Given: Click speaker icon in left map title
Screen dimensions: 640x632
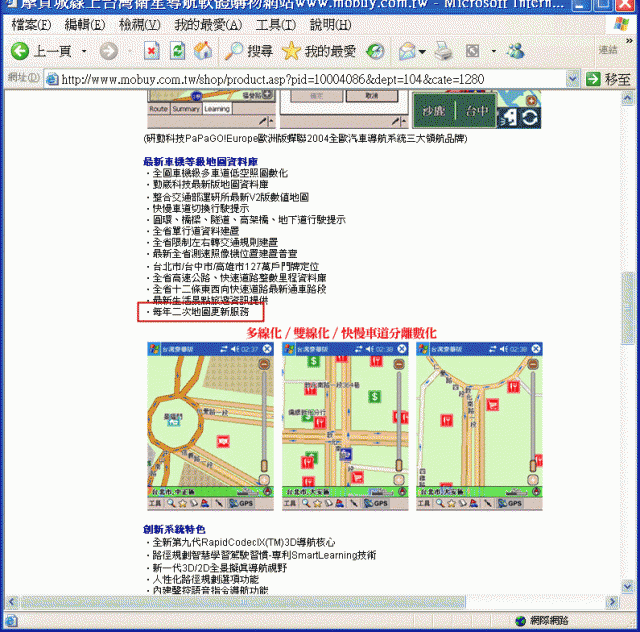Looking at the screenshot, I should [235, 349].
